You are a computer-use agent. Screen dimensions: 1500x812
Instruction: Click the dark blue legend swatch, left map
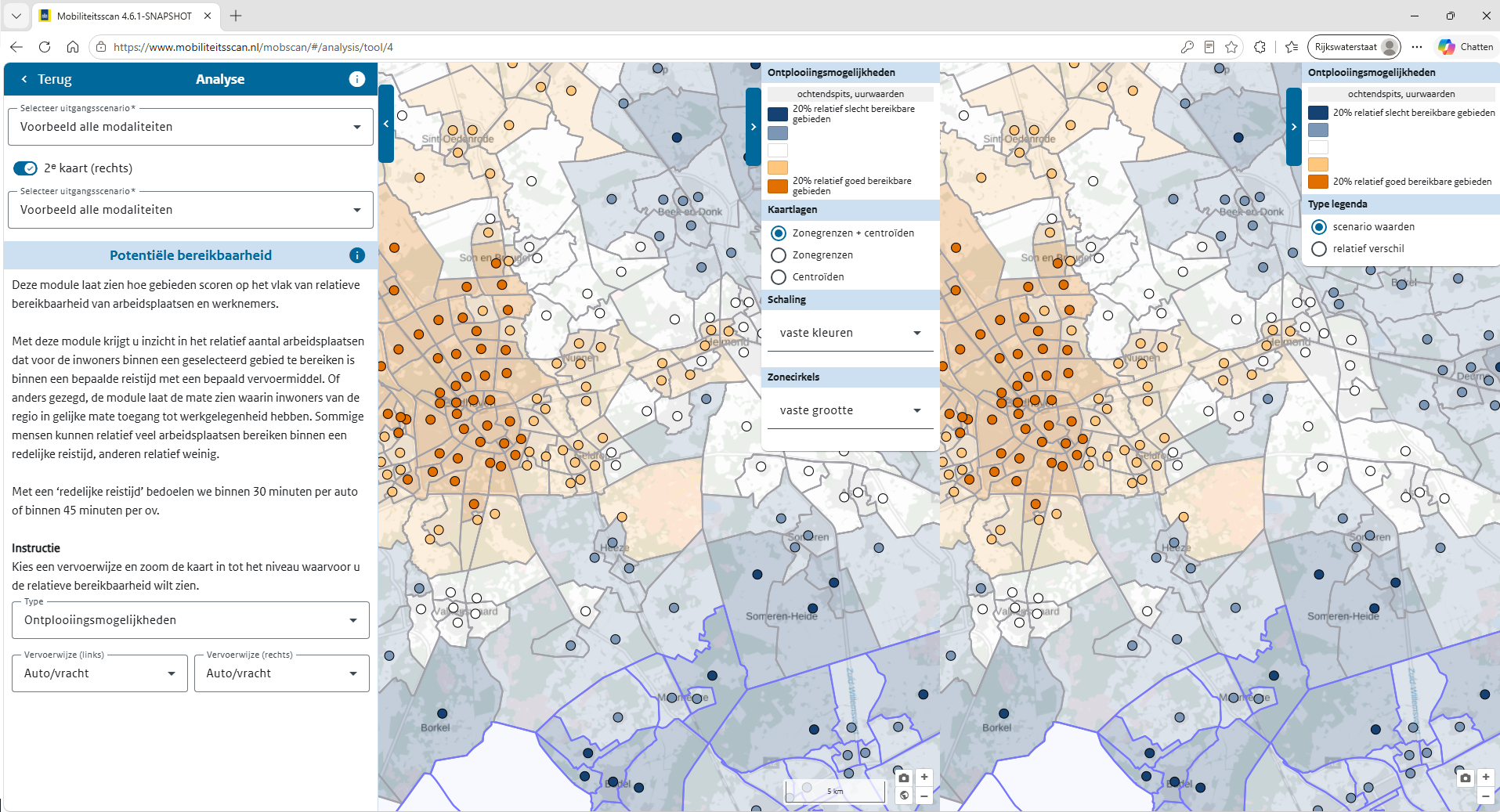pyautogui.click(x=778, y=114)
